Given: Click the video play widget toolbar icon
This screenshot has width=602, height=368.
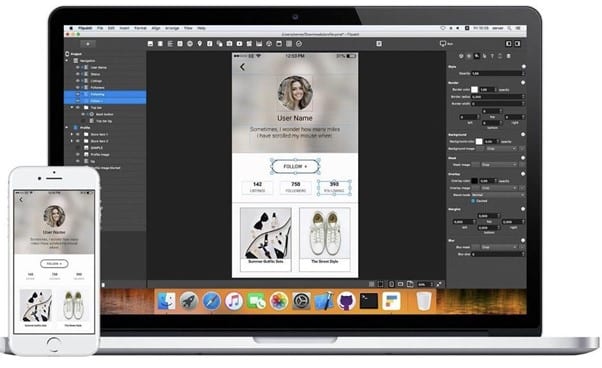Looking at the screenshot, I should [x=239, y=44].
